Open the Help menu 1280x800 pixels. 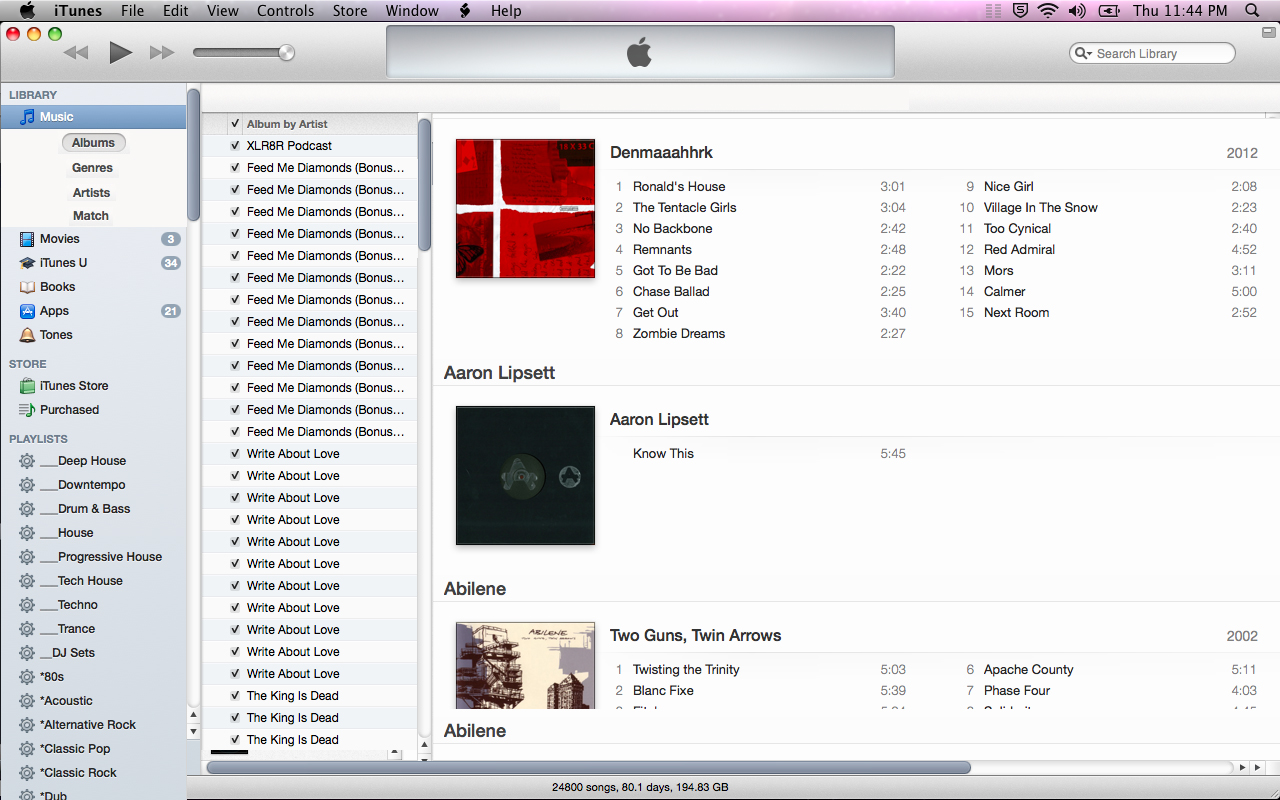click(506, 11)
